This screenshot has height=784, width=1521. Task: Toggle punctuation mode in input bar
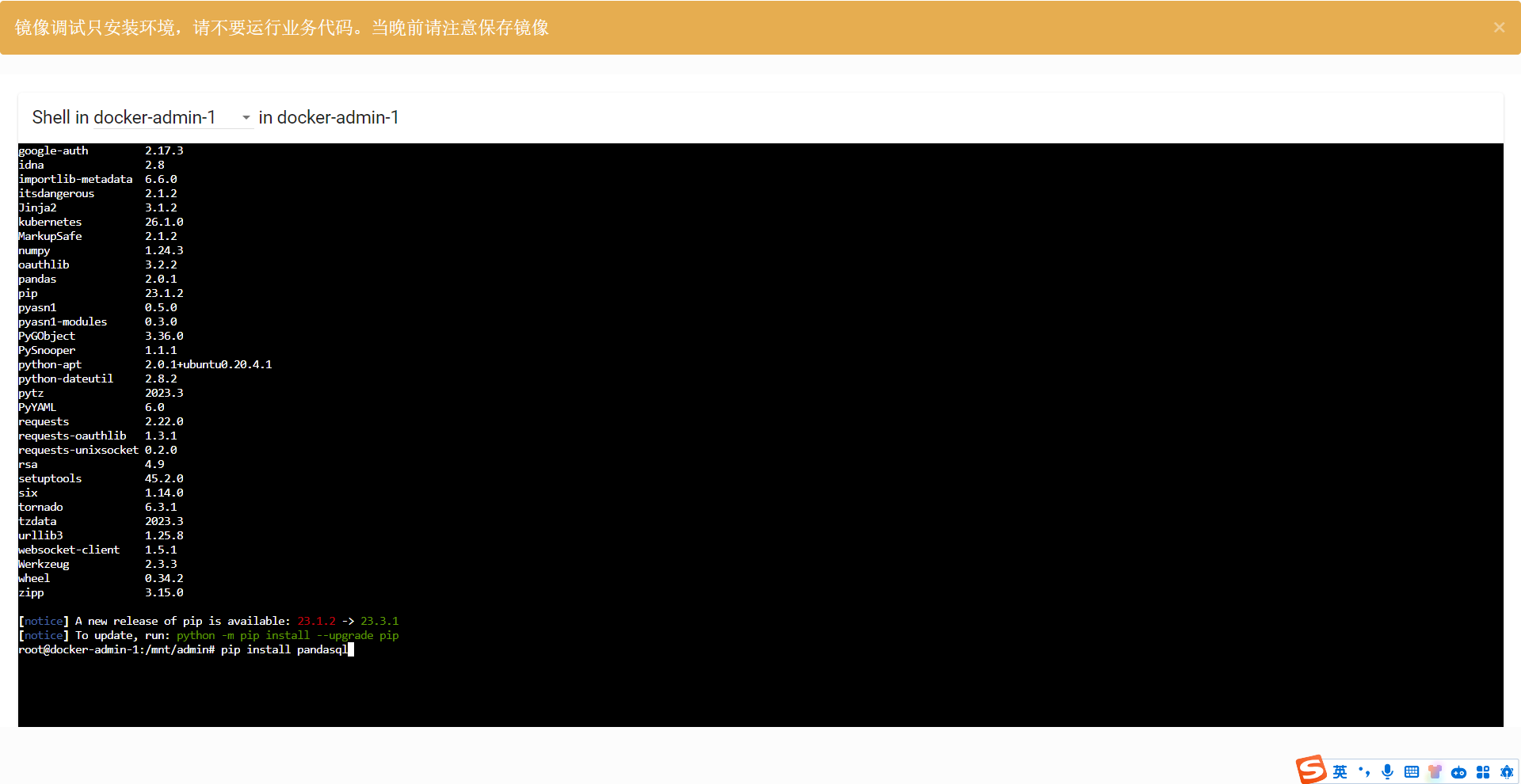coord(1364,772)
